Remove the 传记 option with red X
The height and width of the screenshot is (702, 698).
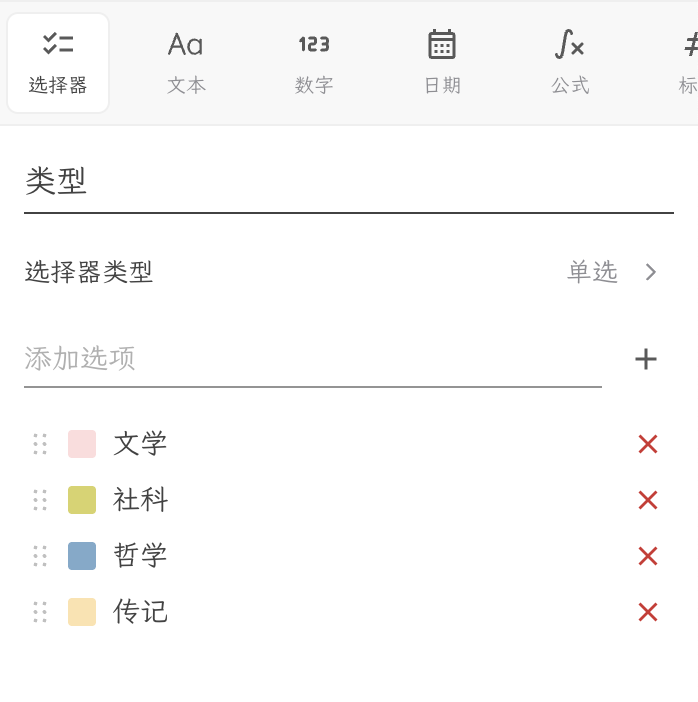click(647, 612)
